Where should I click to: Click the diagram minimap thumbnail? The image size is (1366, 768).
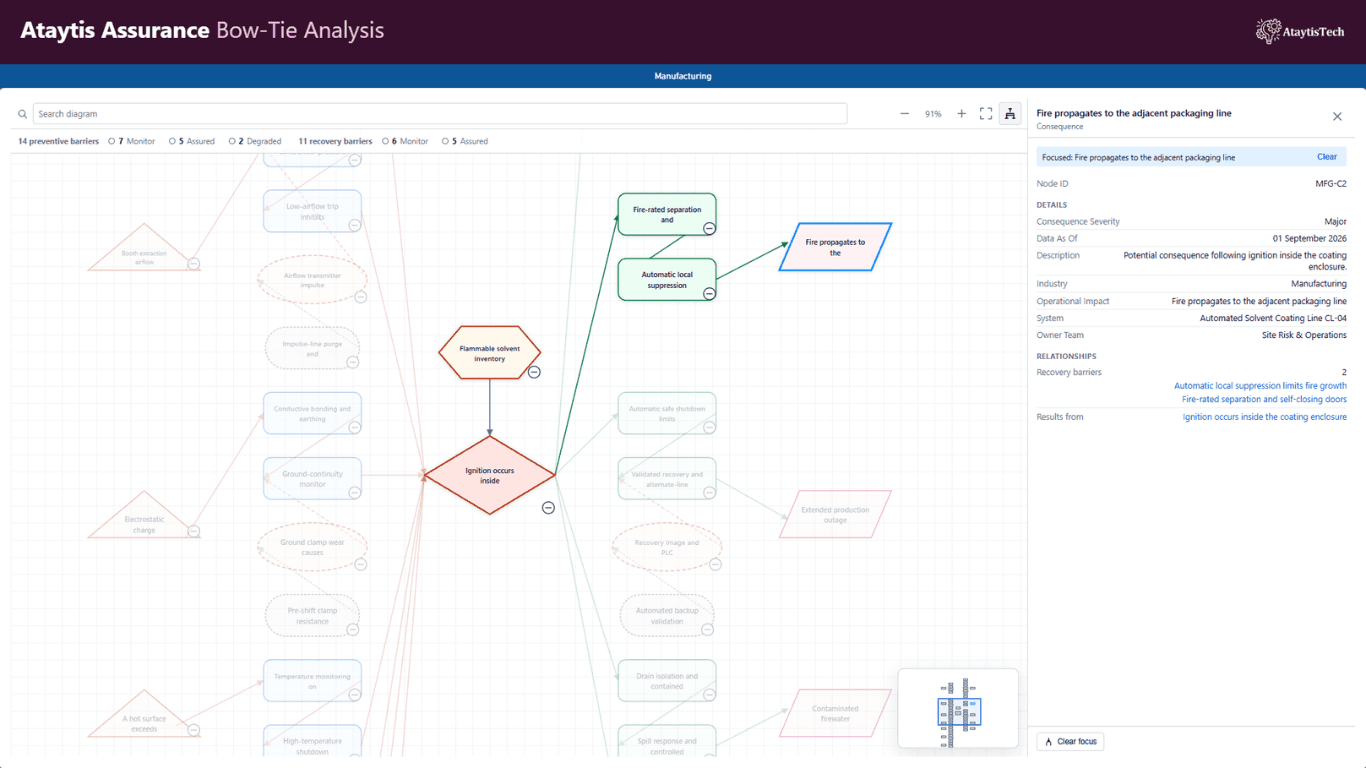coord(958,708)
